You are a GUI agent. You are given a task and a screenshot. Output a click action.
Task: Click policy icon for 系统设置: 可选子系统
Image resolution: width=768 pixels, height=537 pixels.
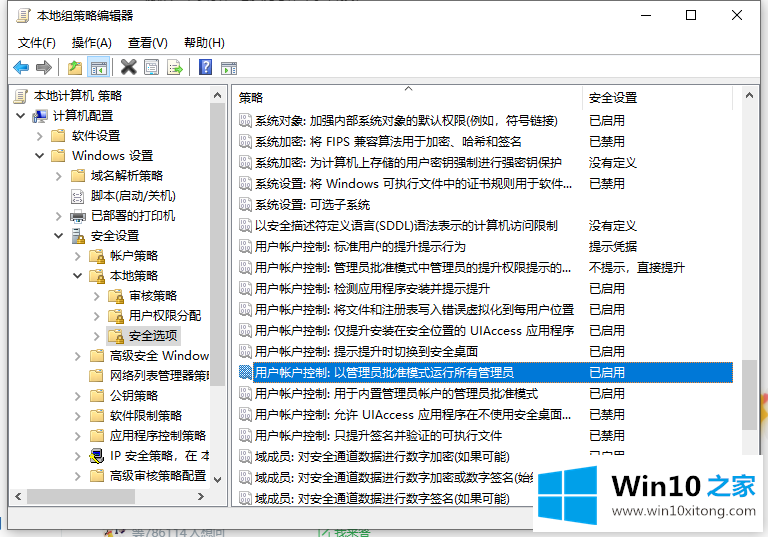(x=245, y=204)
